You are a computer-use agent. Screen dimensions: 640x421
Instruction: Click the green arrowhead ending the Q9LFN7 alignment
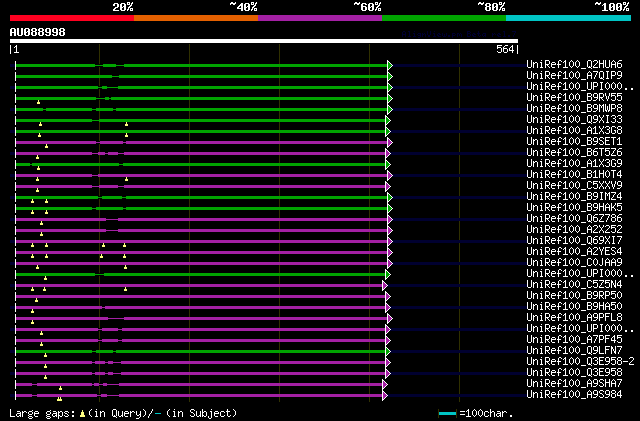pyautogui.click(x=388, y=352)
